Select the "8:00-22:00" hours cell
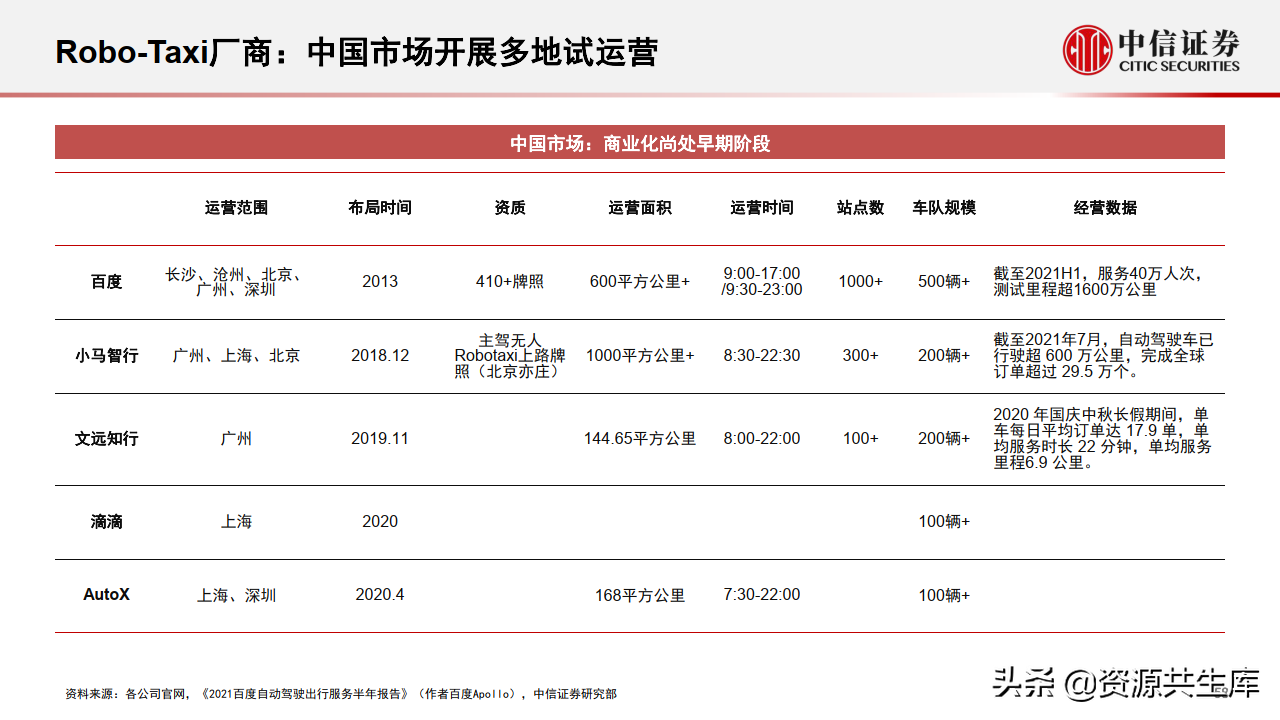Viewport: 1280px width, 720px height. pos(762,438)
